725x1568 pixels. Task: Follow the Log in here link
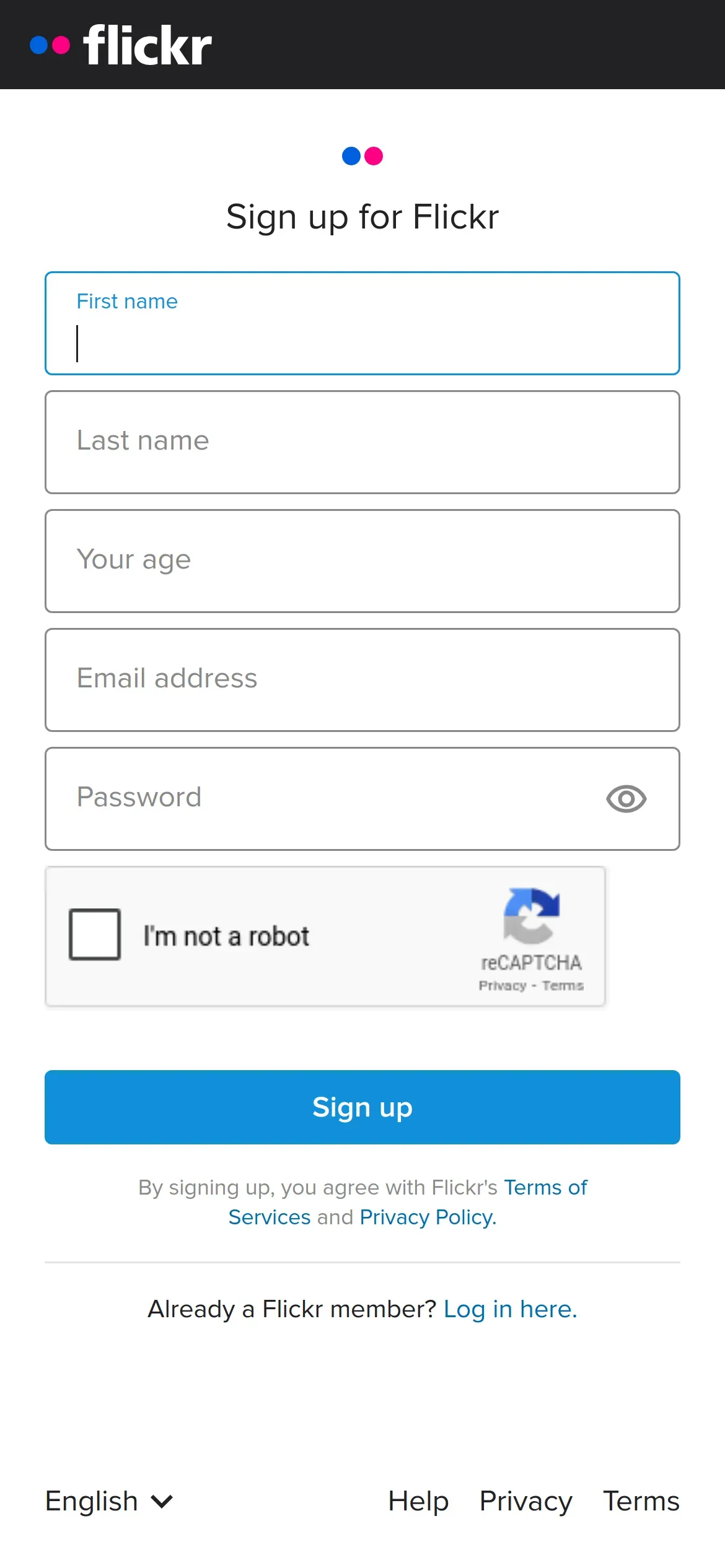[510, 1309]
